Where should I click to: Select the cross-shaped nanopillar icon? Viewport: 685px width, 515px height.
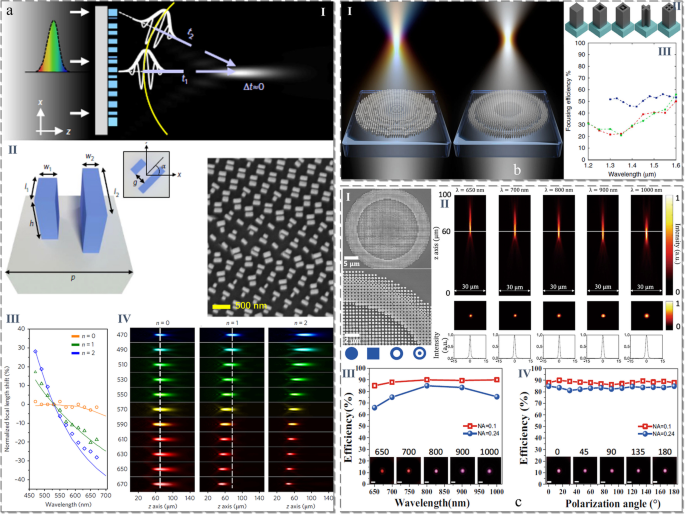[x=646, y=20]
